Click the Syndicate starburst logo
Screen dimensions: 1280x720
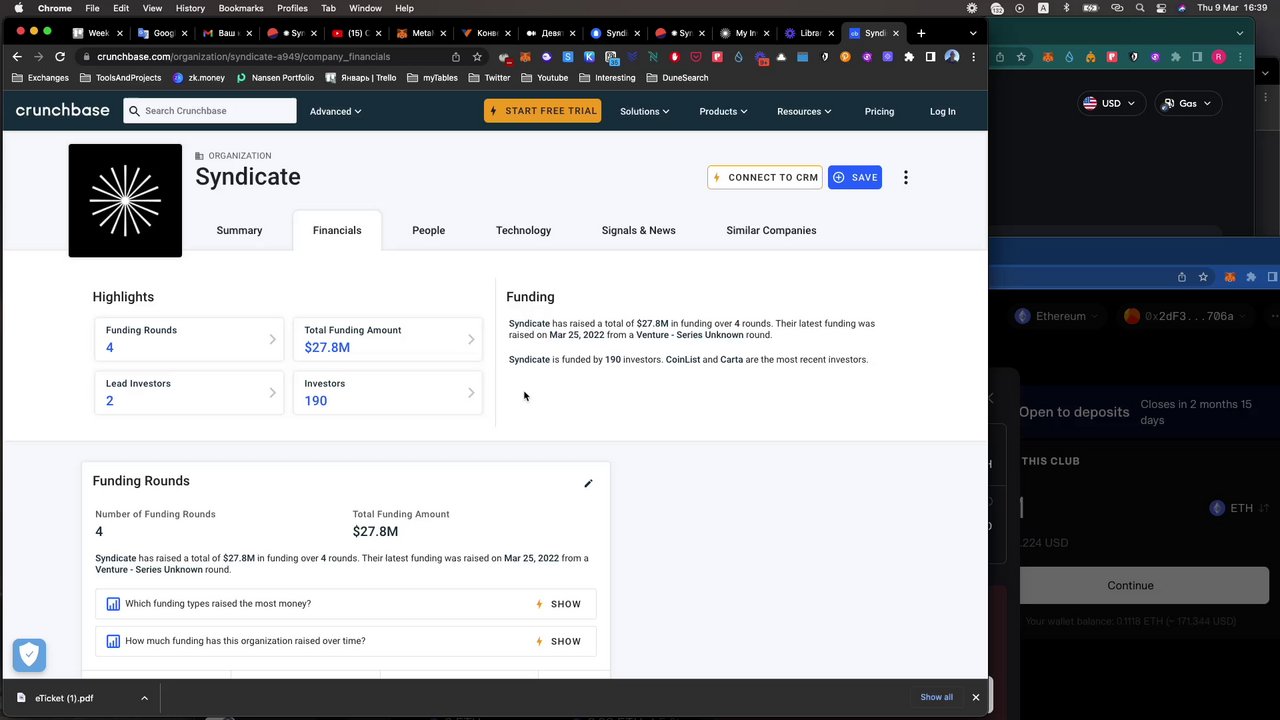[125, 200]
